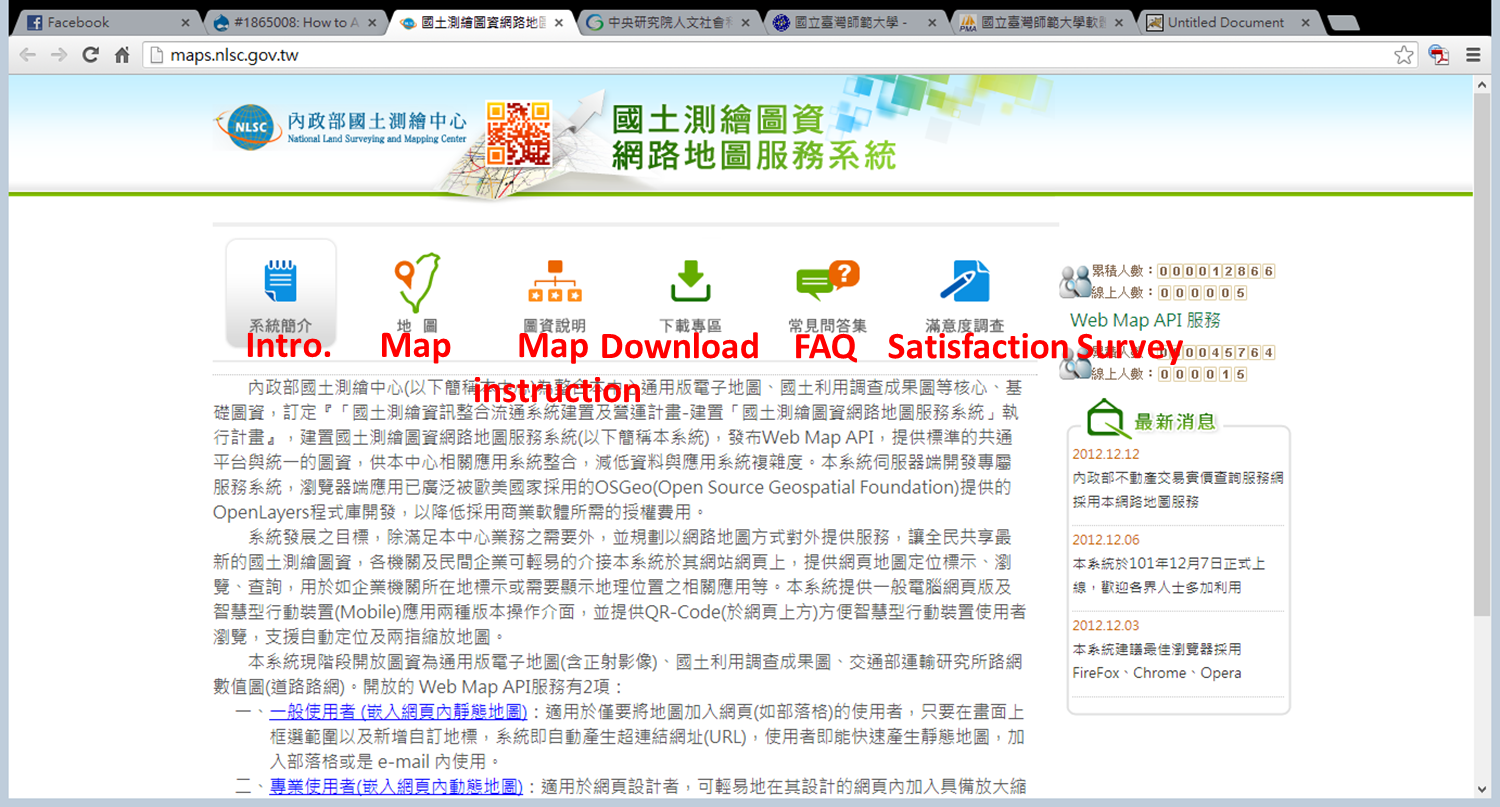The image size is (1500, 807).
Task: Open the 滿意度調查 survey pen icon
Action: click(x=965, y=281)
